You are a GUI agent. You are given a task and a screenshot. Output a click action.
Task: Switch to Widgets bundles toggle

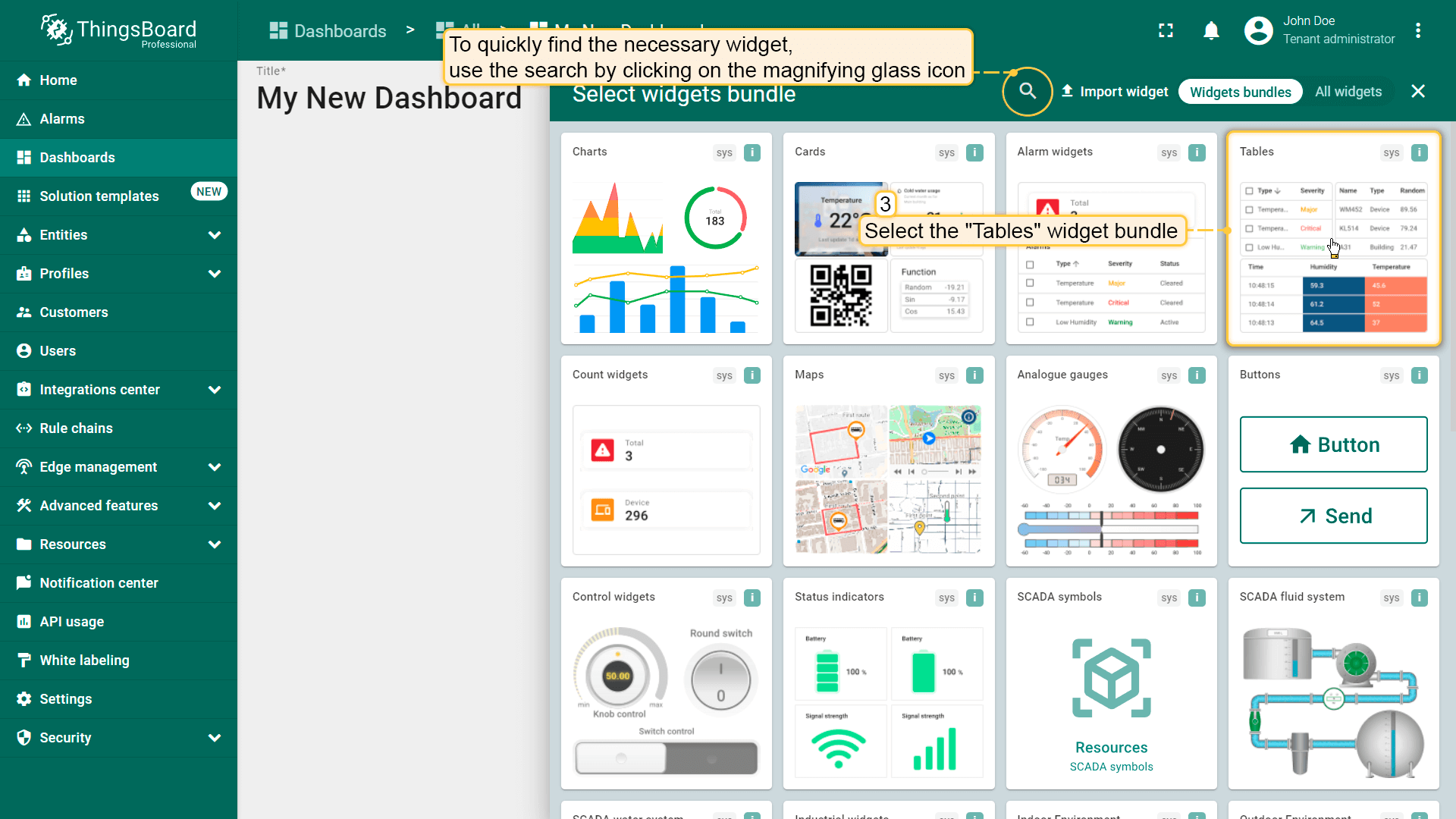pyautogui.click(x=1240, y=92)
